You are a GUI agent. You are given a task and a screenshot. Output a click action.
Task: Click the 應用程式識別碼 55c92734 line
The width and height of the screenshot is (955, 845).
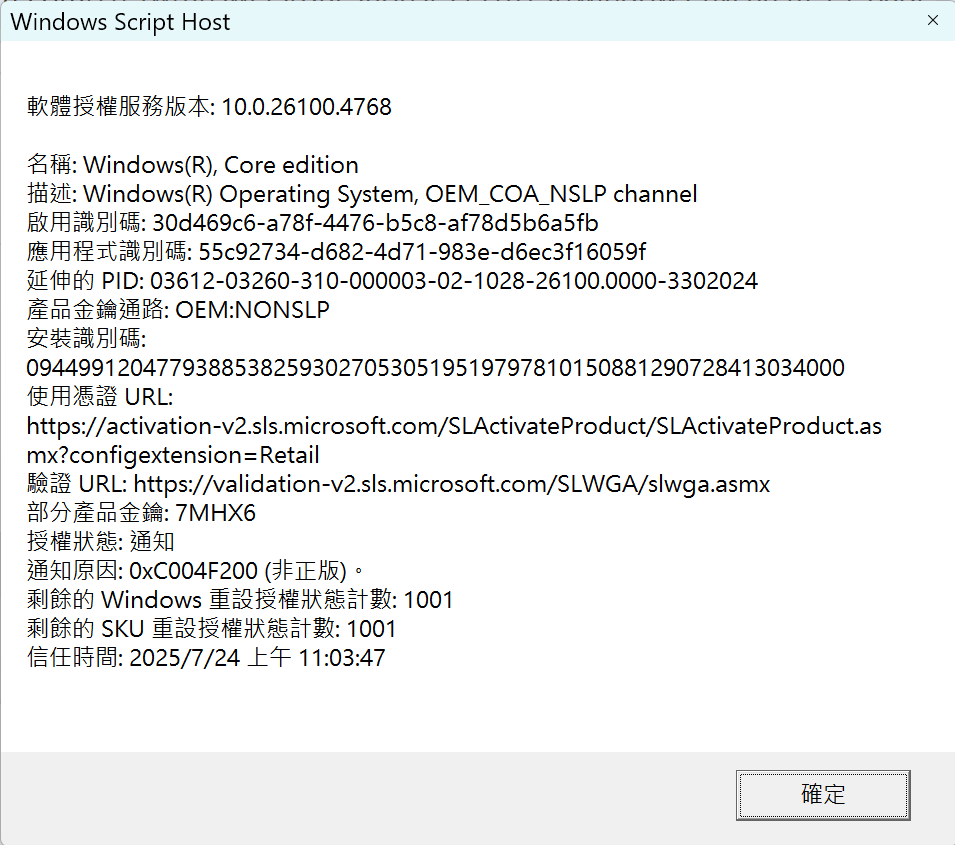(x=336, y=252)
